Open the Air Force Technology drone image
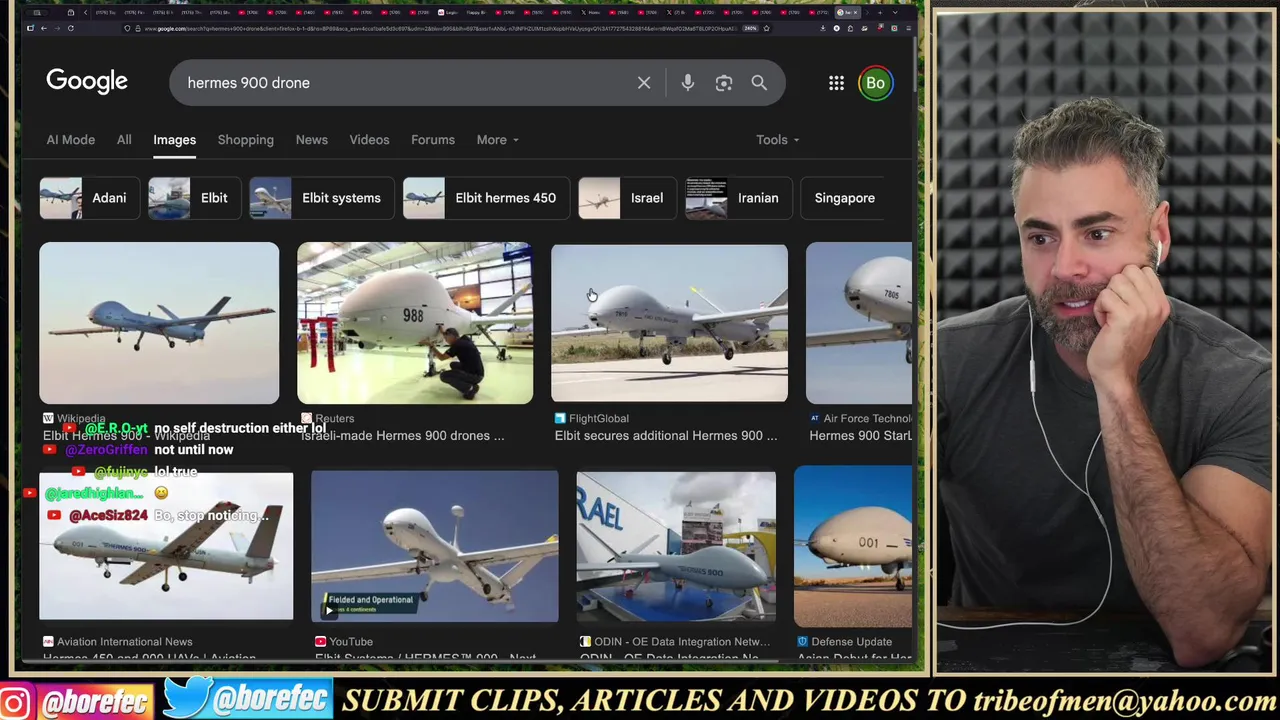The image size is (1280, 720). coord(859,323)
